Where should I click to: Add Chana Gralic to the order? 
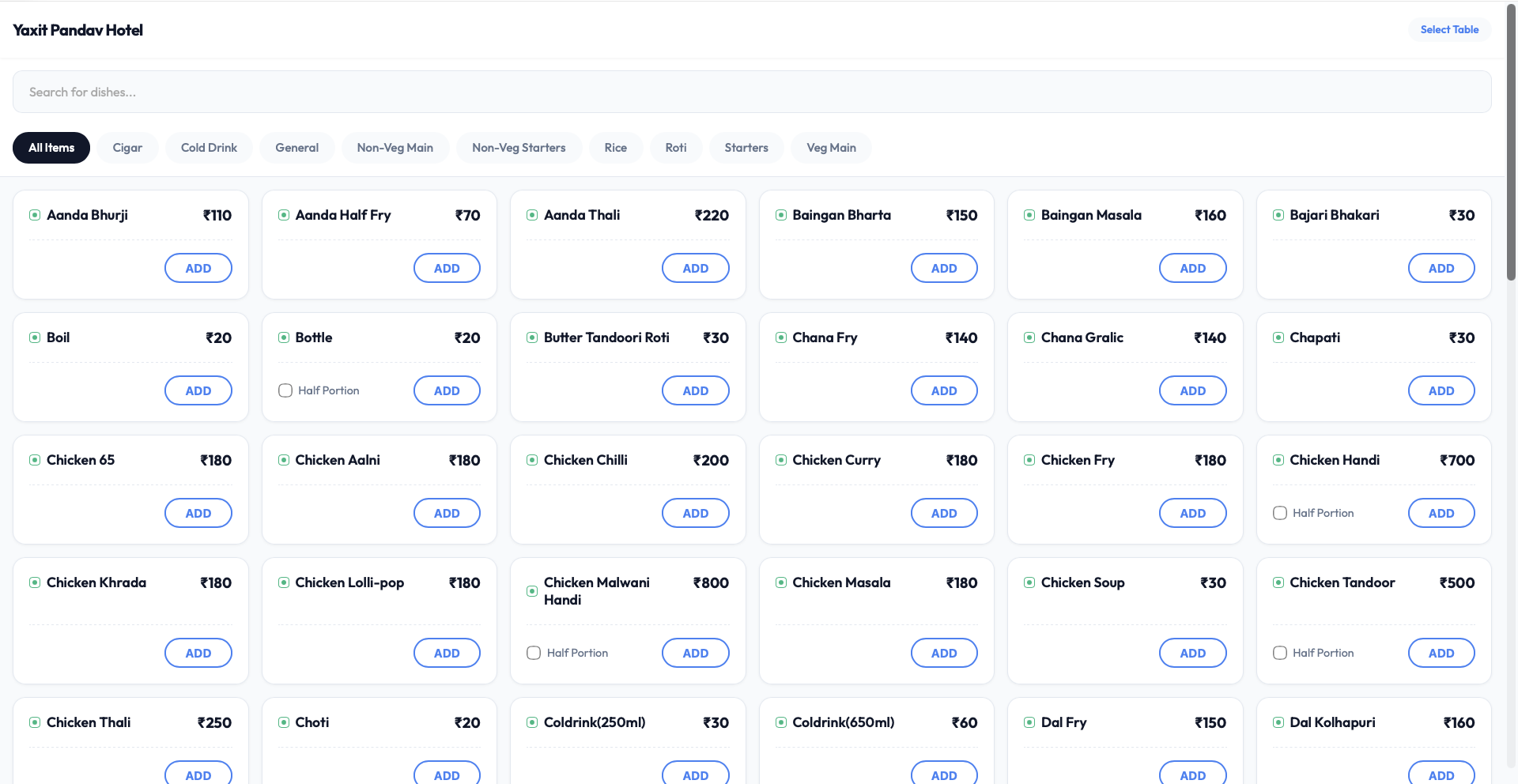pos(1193,390)
